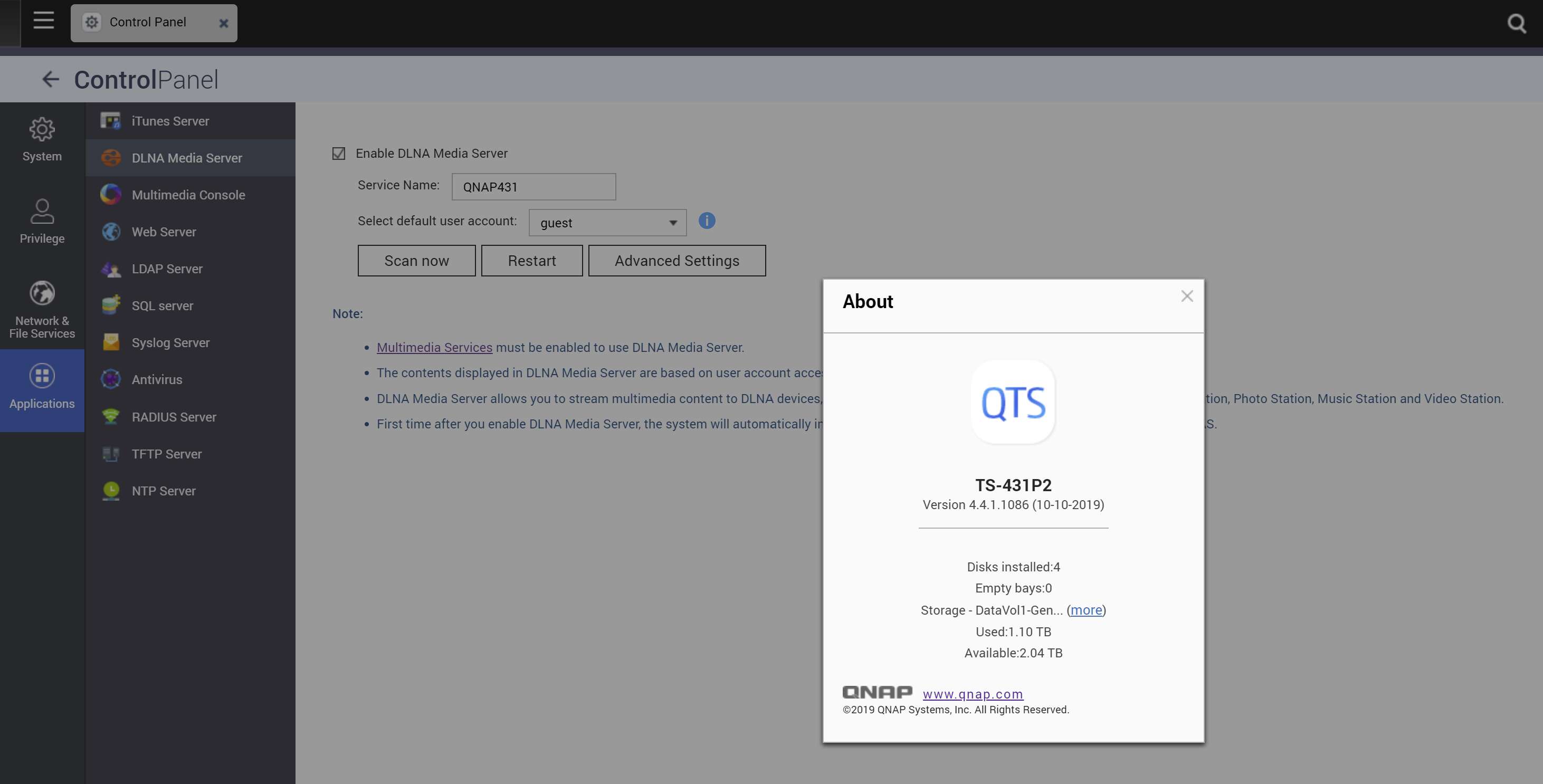1543x784 pixels.
Task: Click the QTS logo in About
Action: tap(1013, 402)
